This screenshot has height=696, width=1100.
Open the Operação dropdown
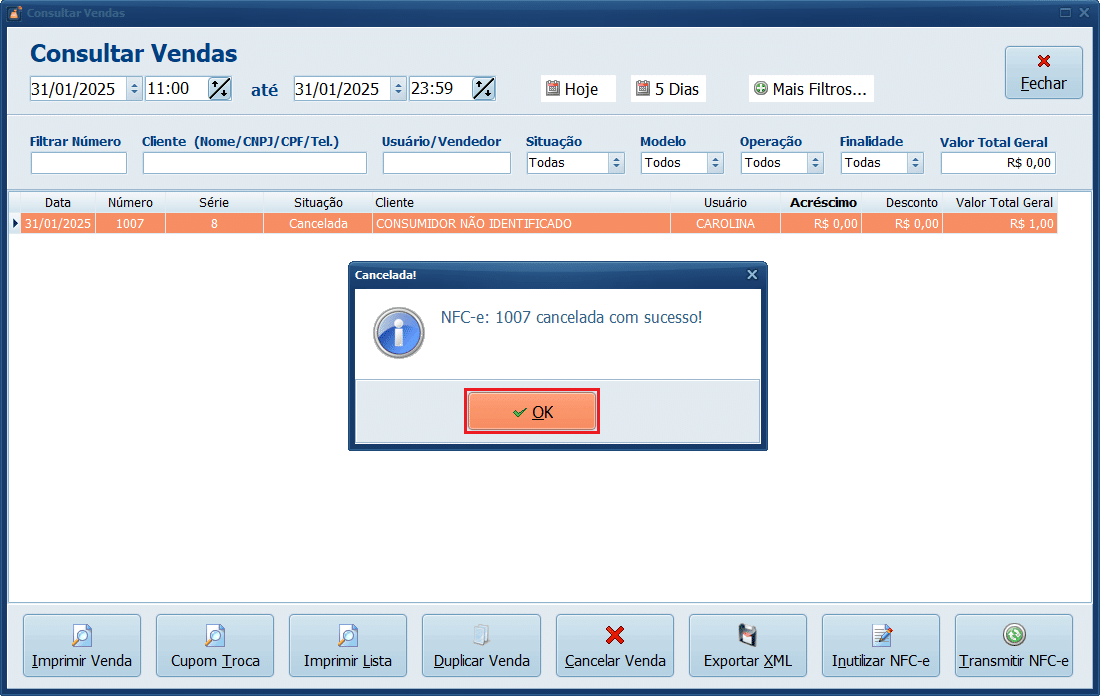coord(782,163)
